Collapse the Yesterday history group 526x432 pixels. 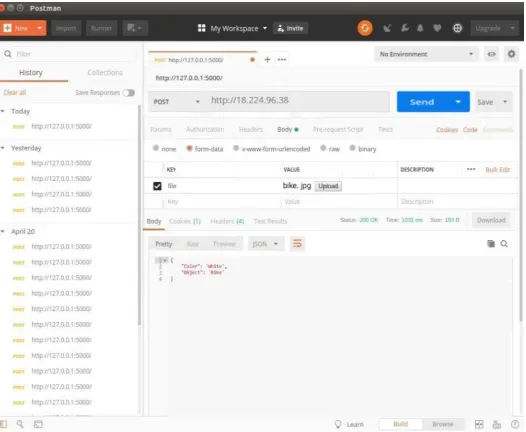tap(3, 148)
